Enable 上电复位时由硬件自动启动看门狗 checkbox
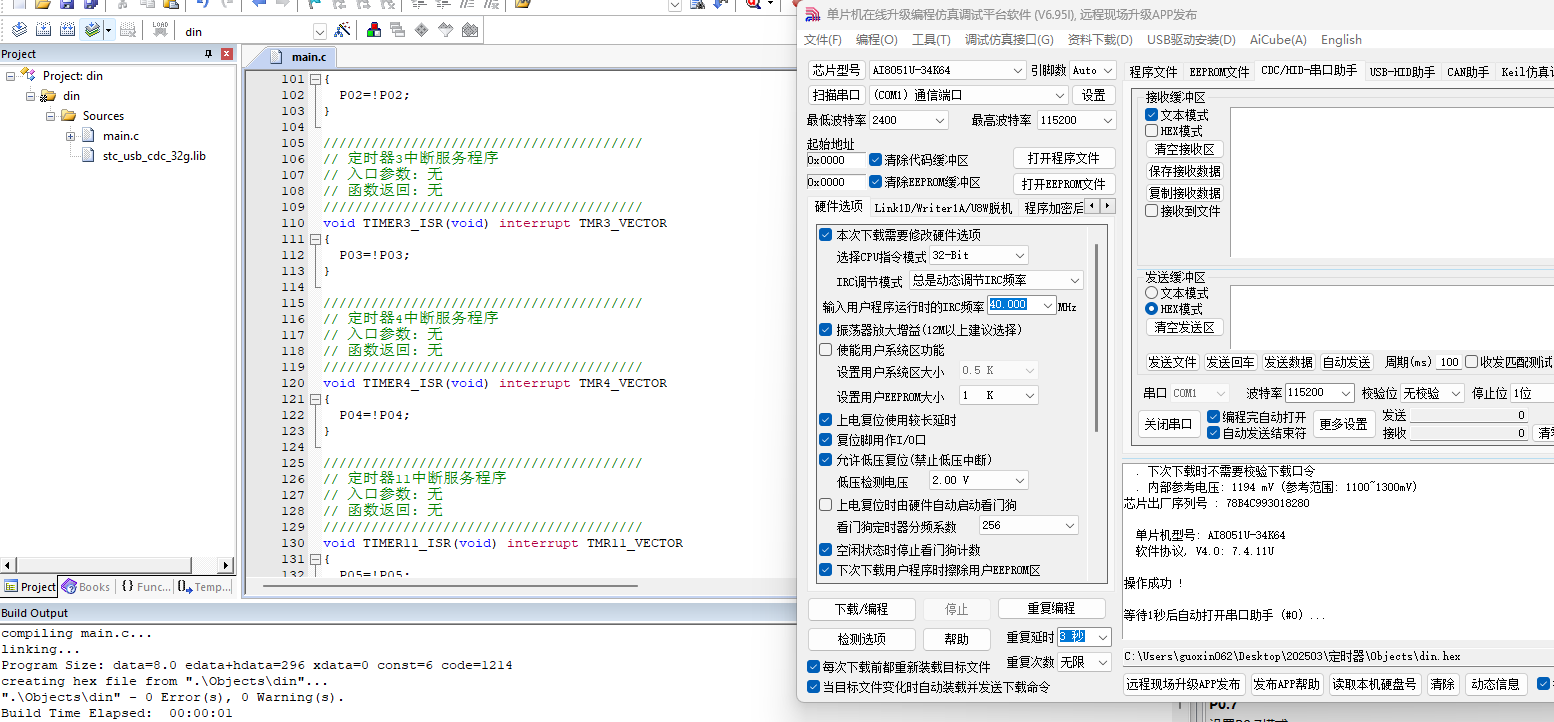Screen dimensions: 1554x722 (825, 505)
